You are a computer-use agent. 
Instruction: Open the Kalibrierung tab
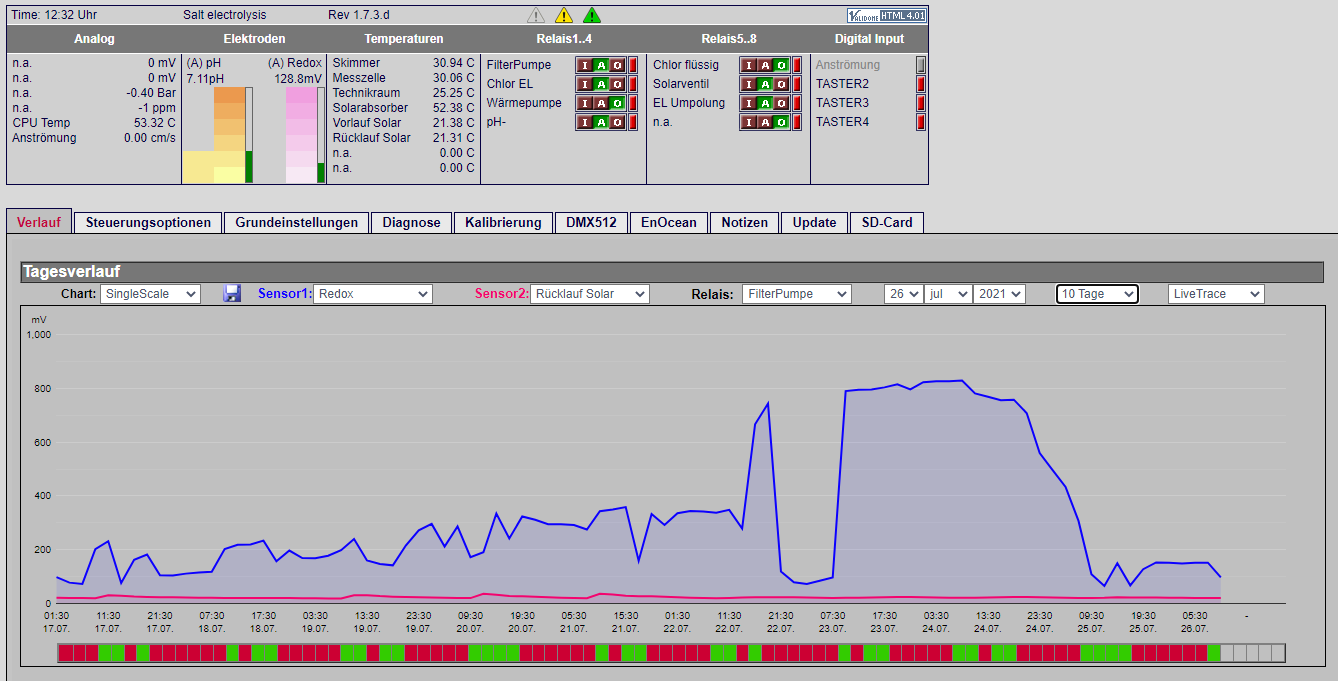click(503, 223)
